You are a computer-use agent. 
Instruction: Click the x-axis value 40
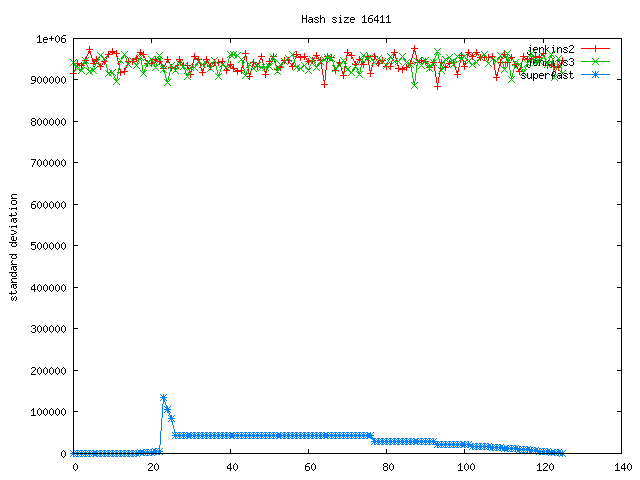[232, 467]
